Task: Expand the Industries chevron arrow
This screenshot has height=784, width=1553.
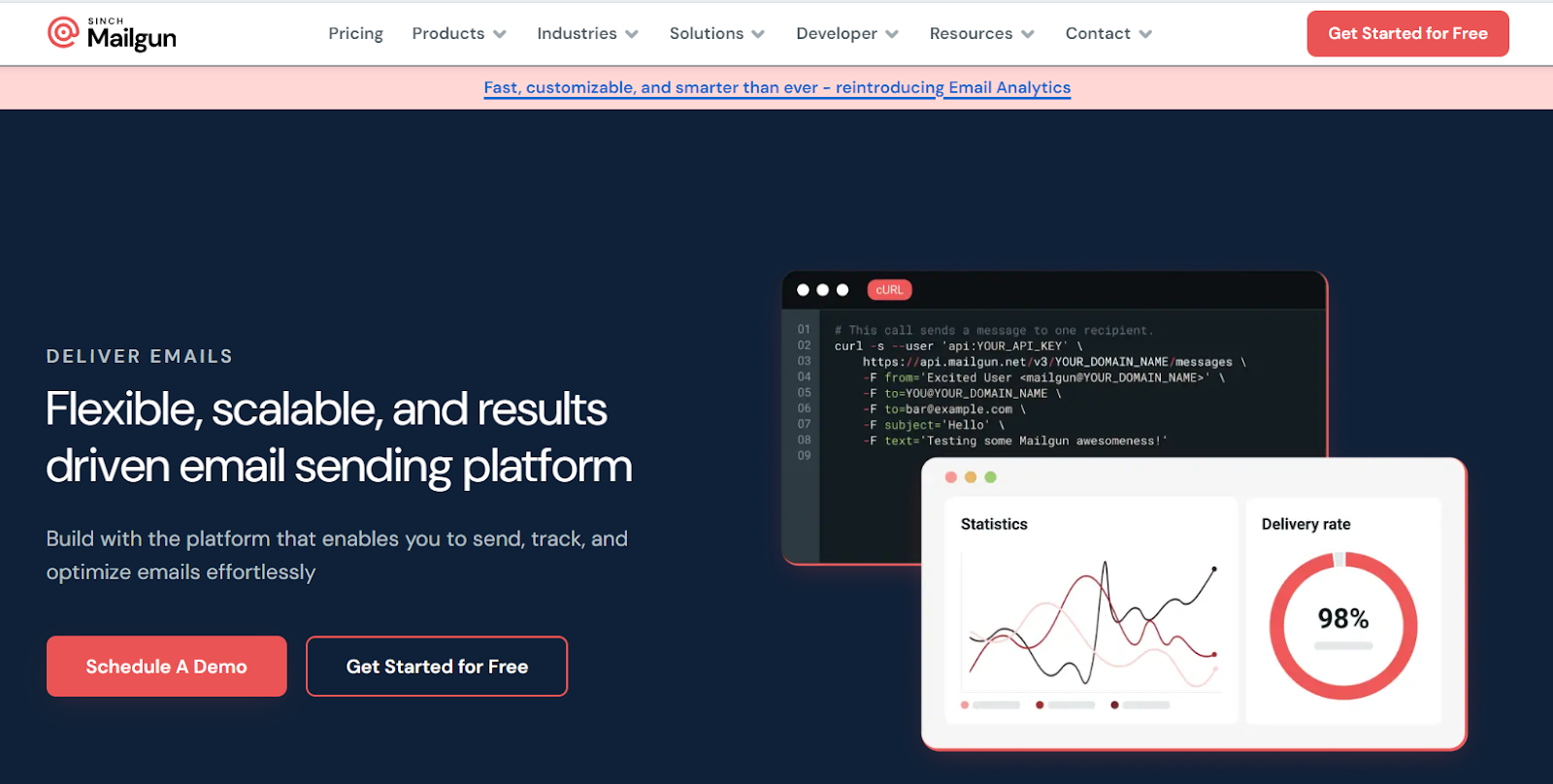Action: click(632, 34)
